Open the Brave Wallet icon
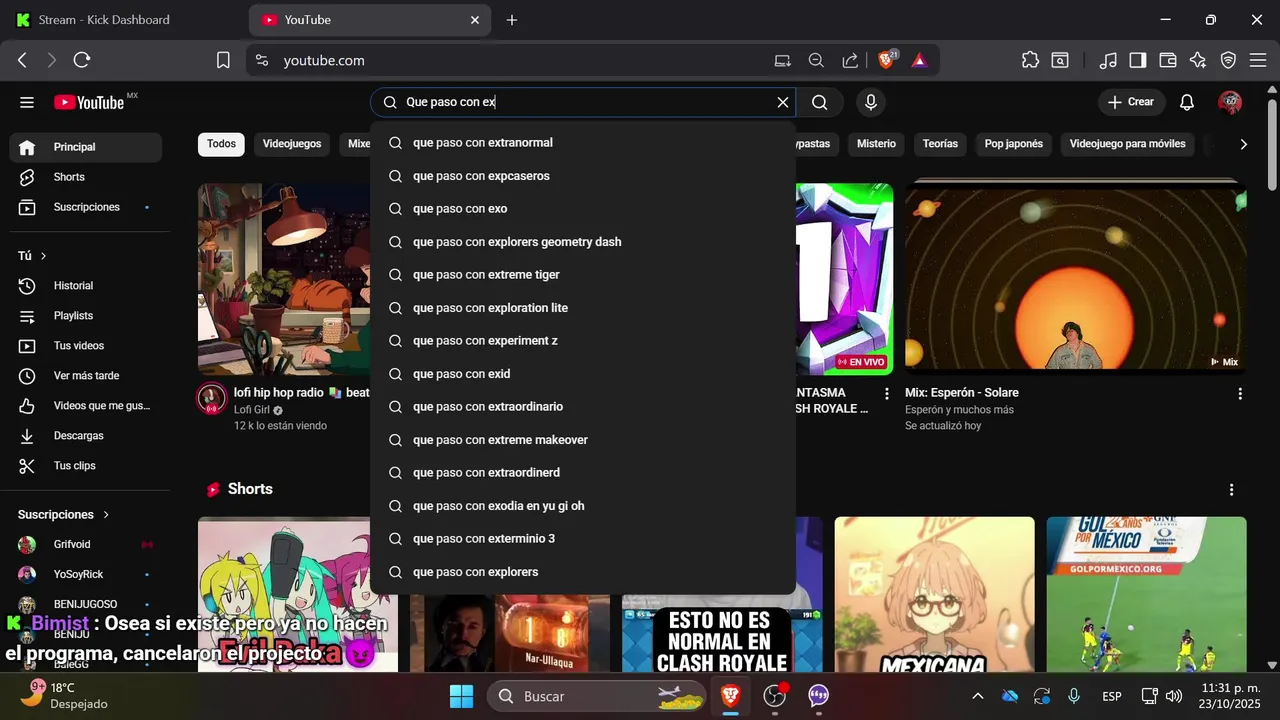The height and width of the screenshot is (720, 1280). (x=1168, y=60)
